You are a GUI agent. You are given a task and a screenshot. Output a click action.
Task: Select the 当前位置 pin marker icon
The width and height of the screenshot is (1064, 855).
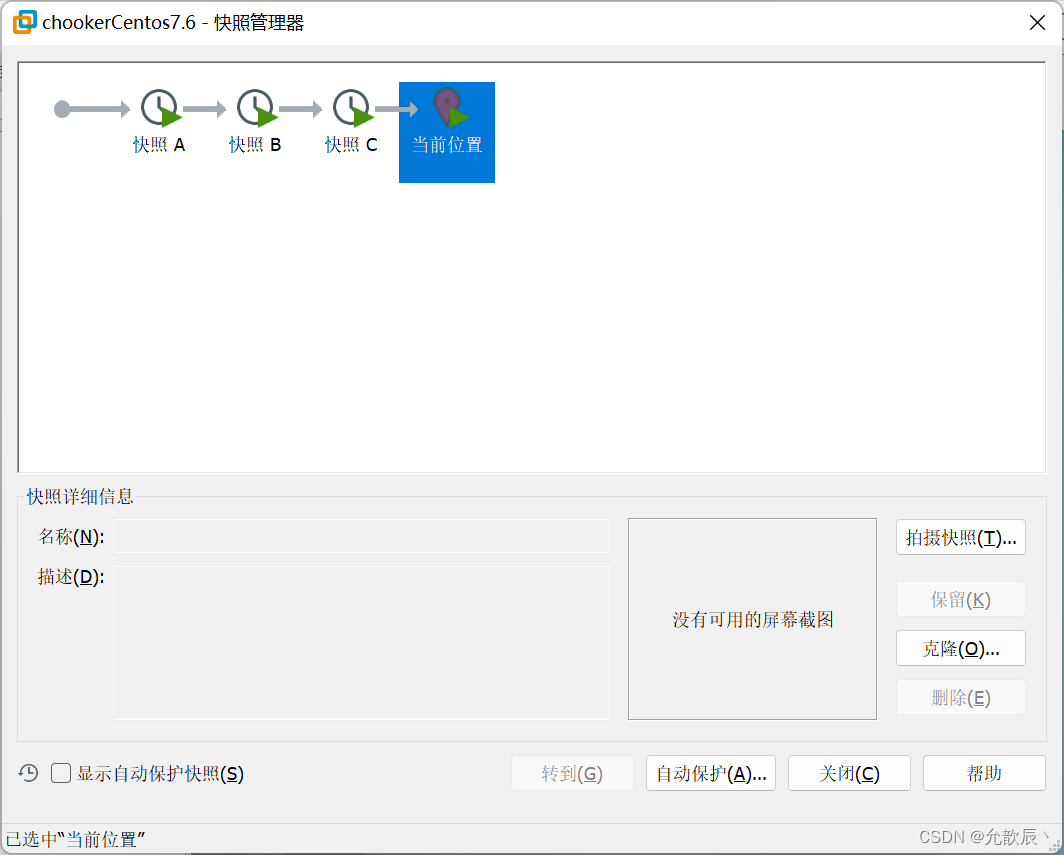point(451,107)
